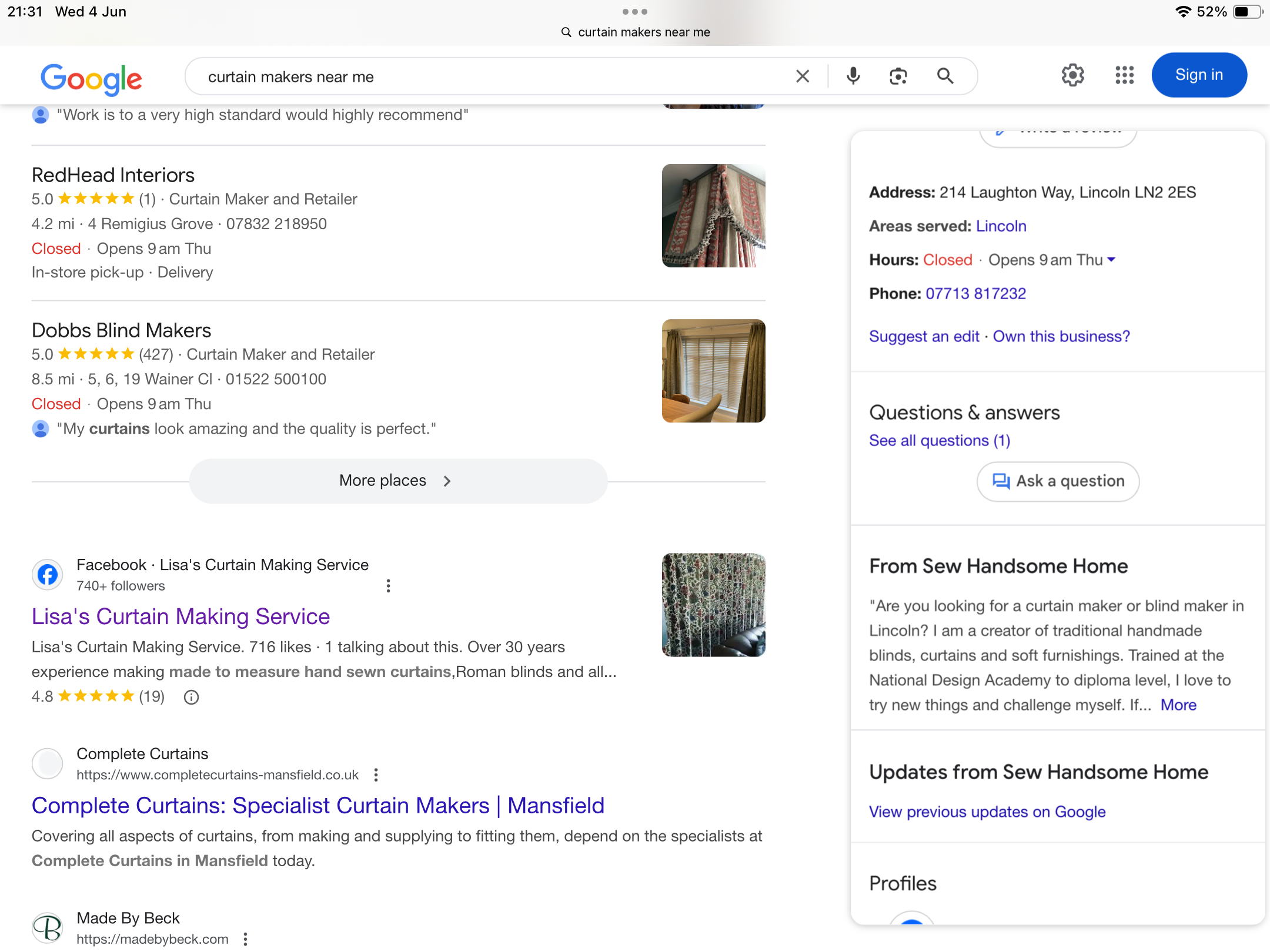Image resolution: width=1270 pixels, height=952 pixels.
Task: Click reviewer avatar beside Dobbs quote
Action: (41, 429)
